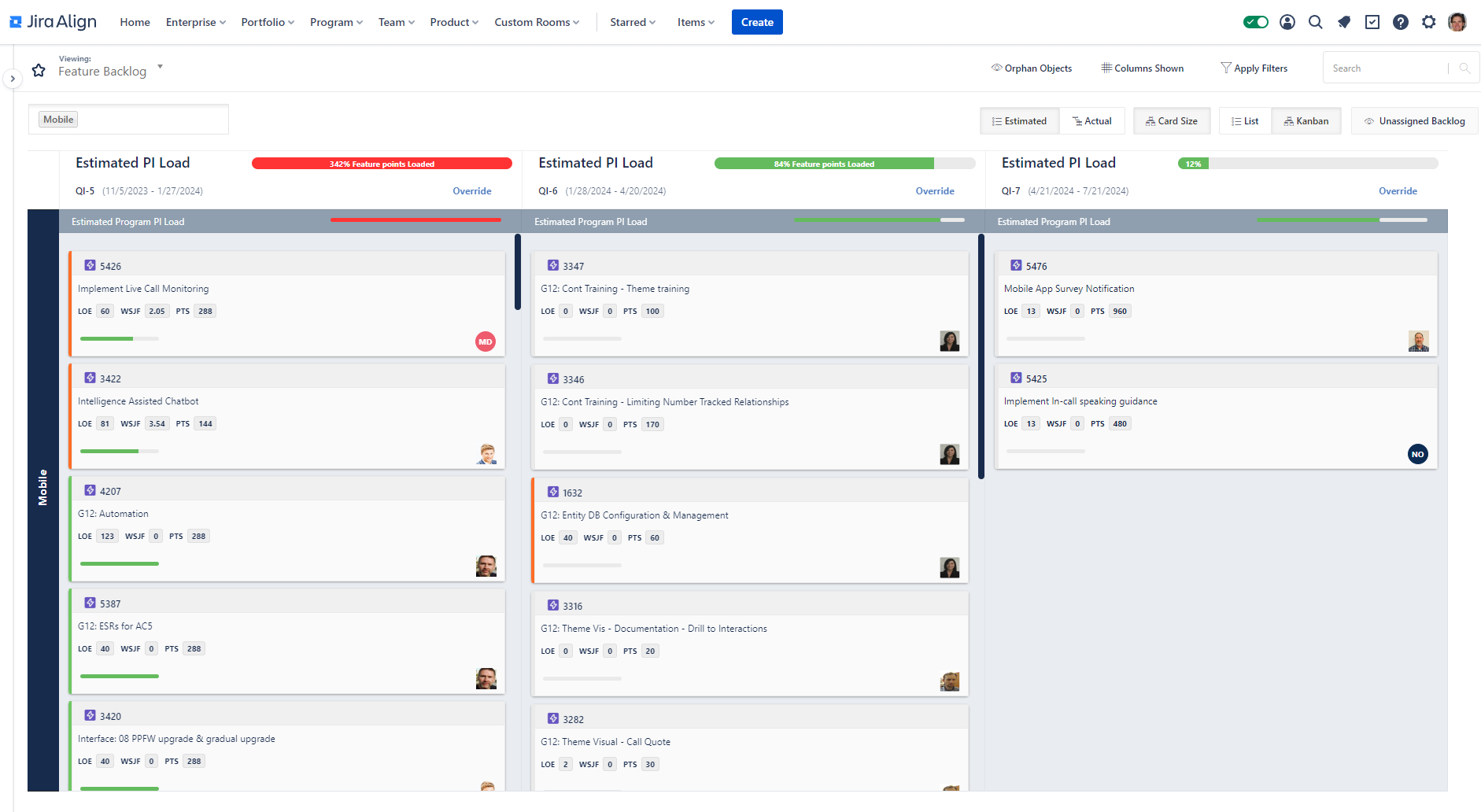Open the checklist tasks icon

point(1372,22)
